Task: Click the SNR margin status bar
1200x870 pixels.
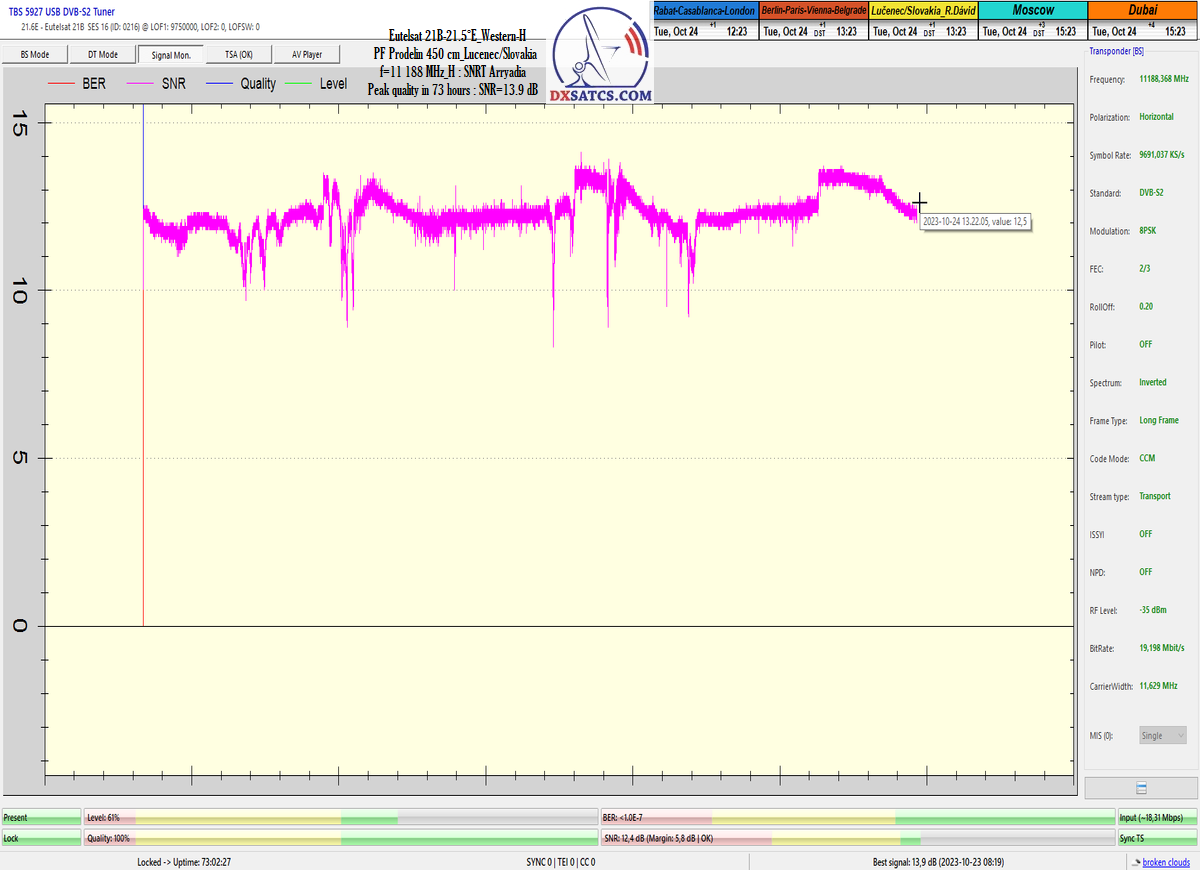Action: [857, 838]
